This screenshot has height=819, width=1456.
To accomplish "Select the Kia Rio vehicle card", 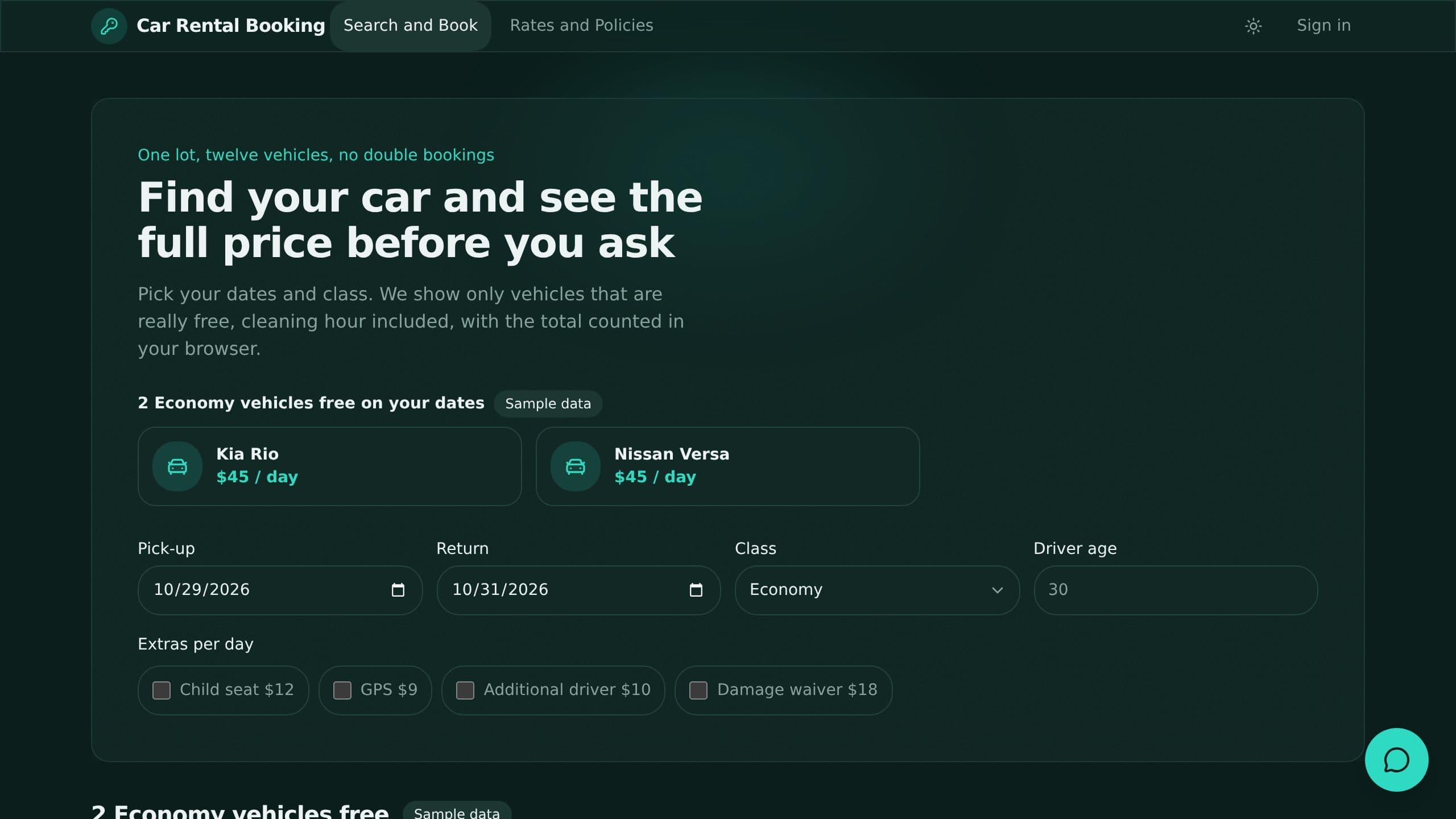I will [x=329, y=466].
